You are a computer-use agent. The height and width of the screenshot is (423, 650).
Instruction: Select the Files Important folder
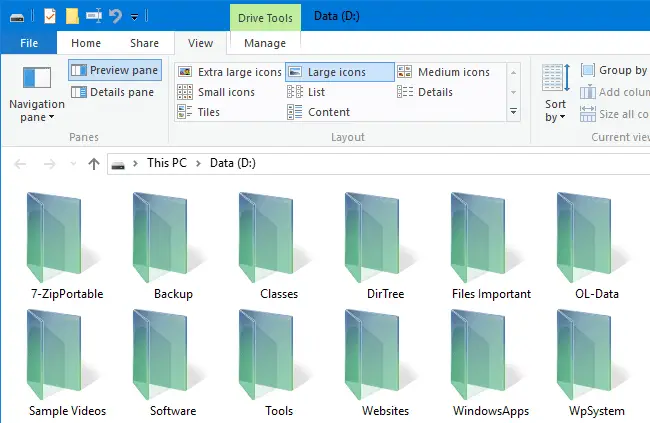491,246
